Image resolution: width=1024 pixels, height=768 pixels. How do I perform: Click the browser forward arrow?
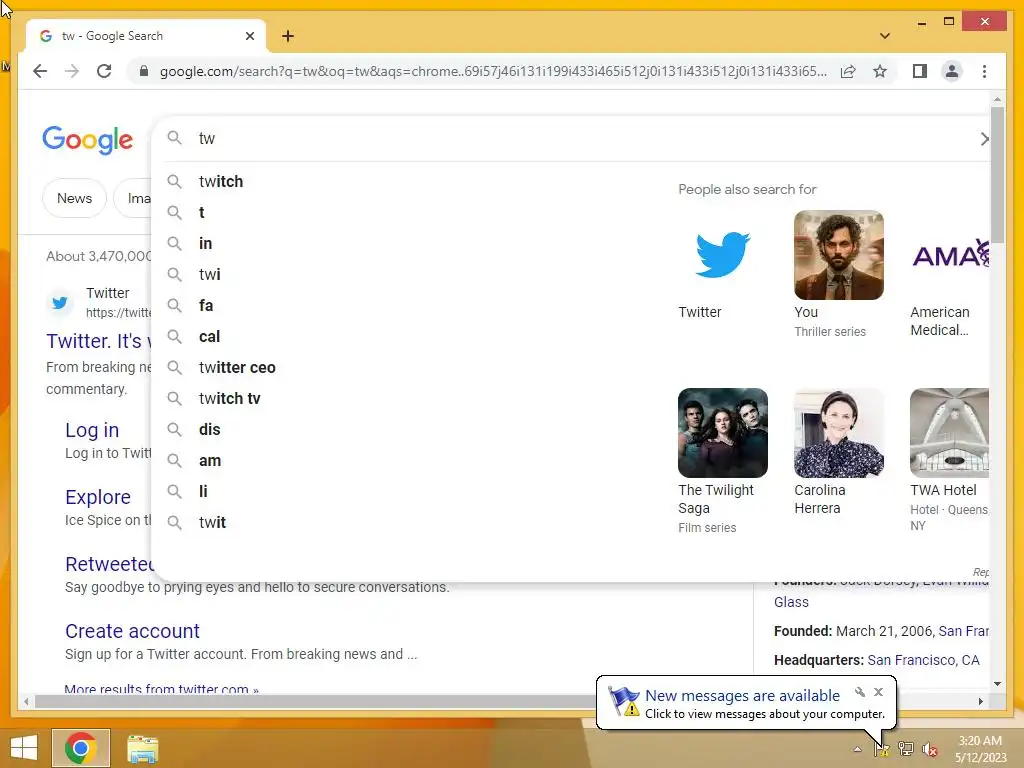click(x=72, y=71)
